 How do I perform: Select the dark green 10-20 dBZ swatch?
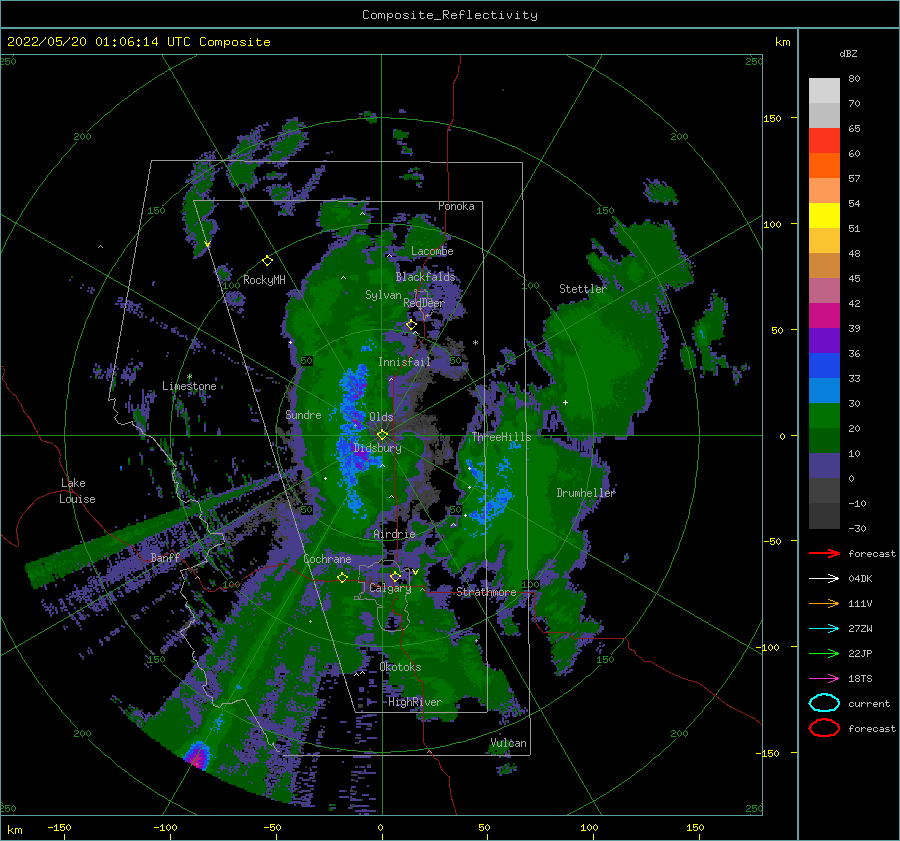point(824,441)
